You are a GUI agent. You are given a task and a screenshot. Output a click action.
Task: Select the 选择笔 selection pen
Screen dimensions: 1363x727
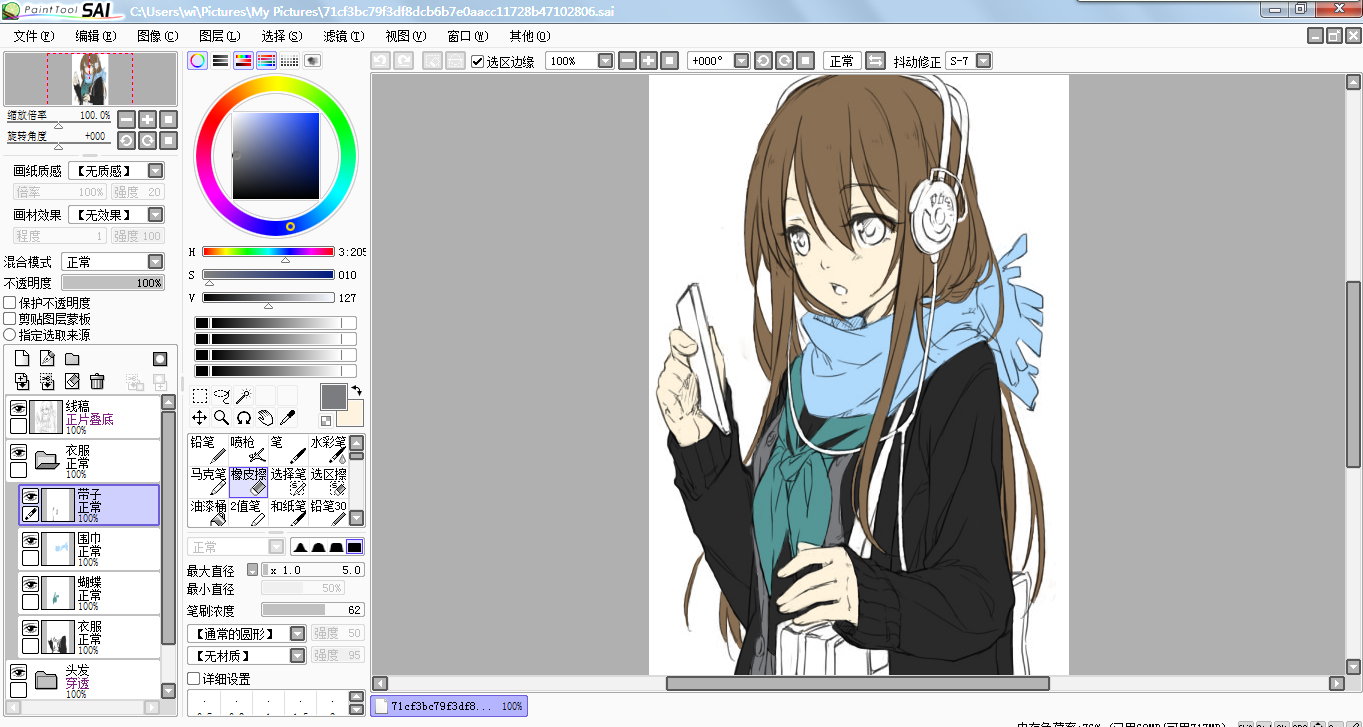(288, 481)
